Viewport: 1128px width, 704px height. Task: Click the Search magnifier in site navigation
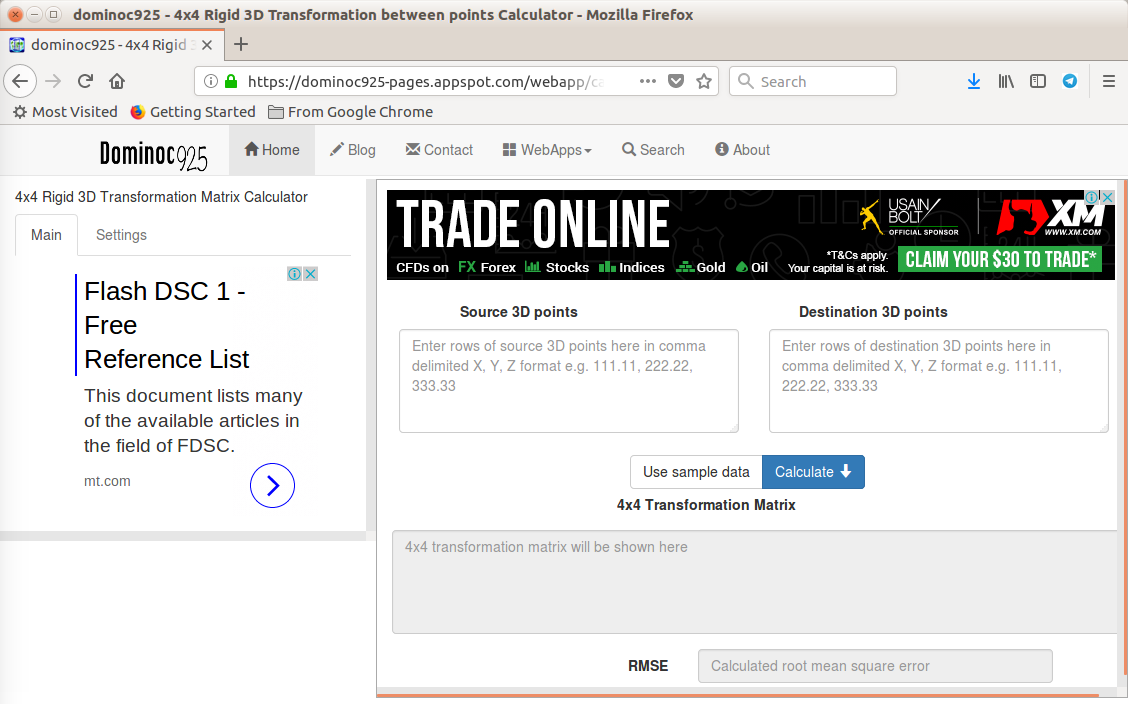pyautogui.click(x=628, y=149)
